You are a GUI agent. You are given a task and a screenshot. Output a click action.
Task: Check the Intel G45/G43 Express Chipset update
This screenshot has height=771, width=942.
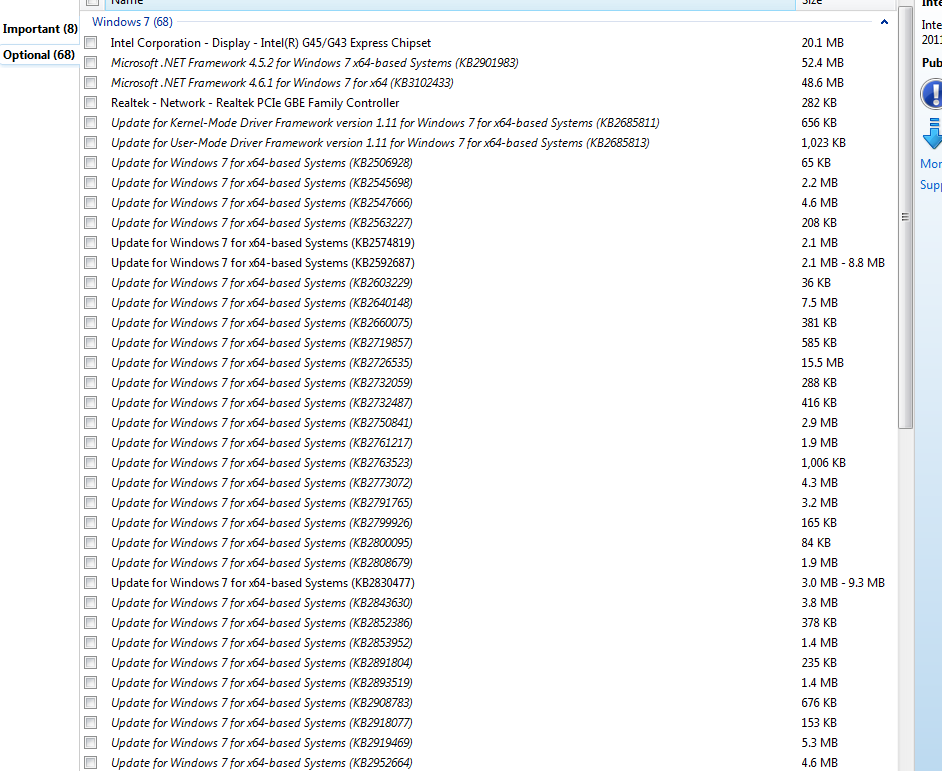coord(92,43)
